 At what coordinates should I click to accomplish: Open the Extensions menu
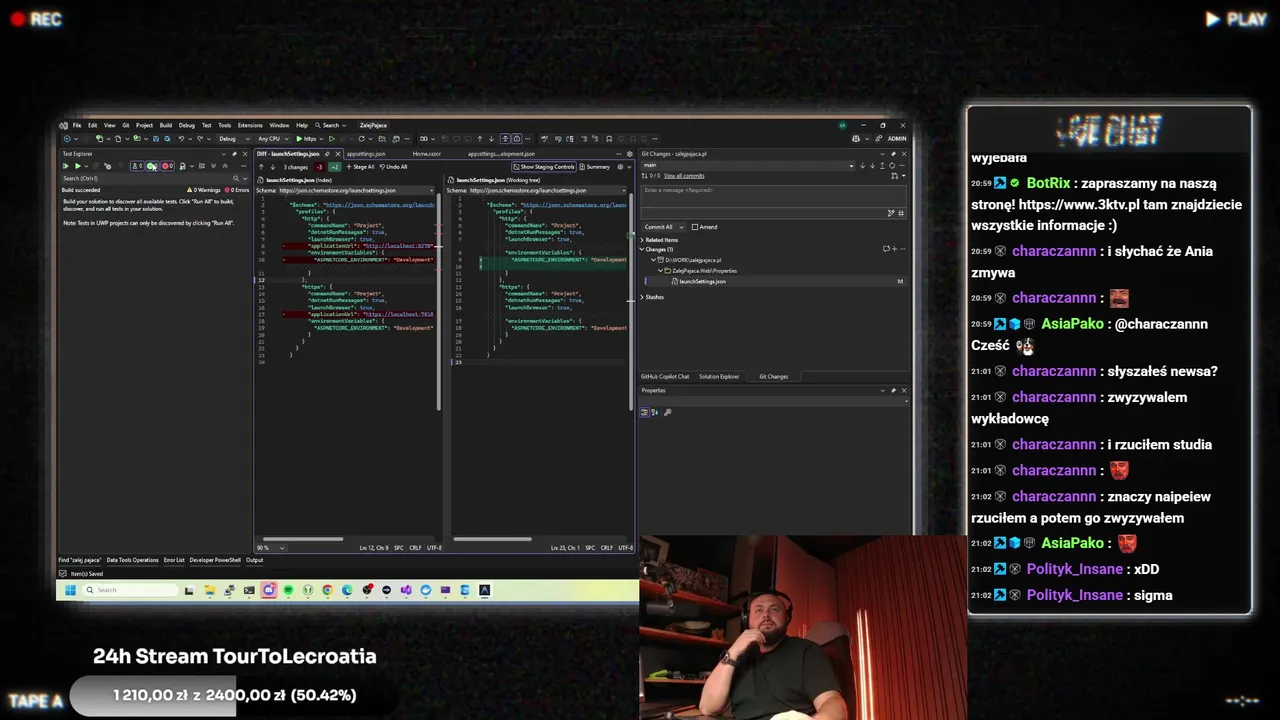[250, 125]
